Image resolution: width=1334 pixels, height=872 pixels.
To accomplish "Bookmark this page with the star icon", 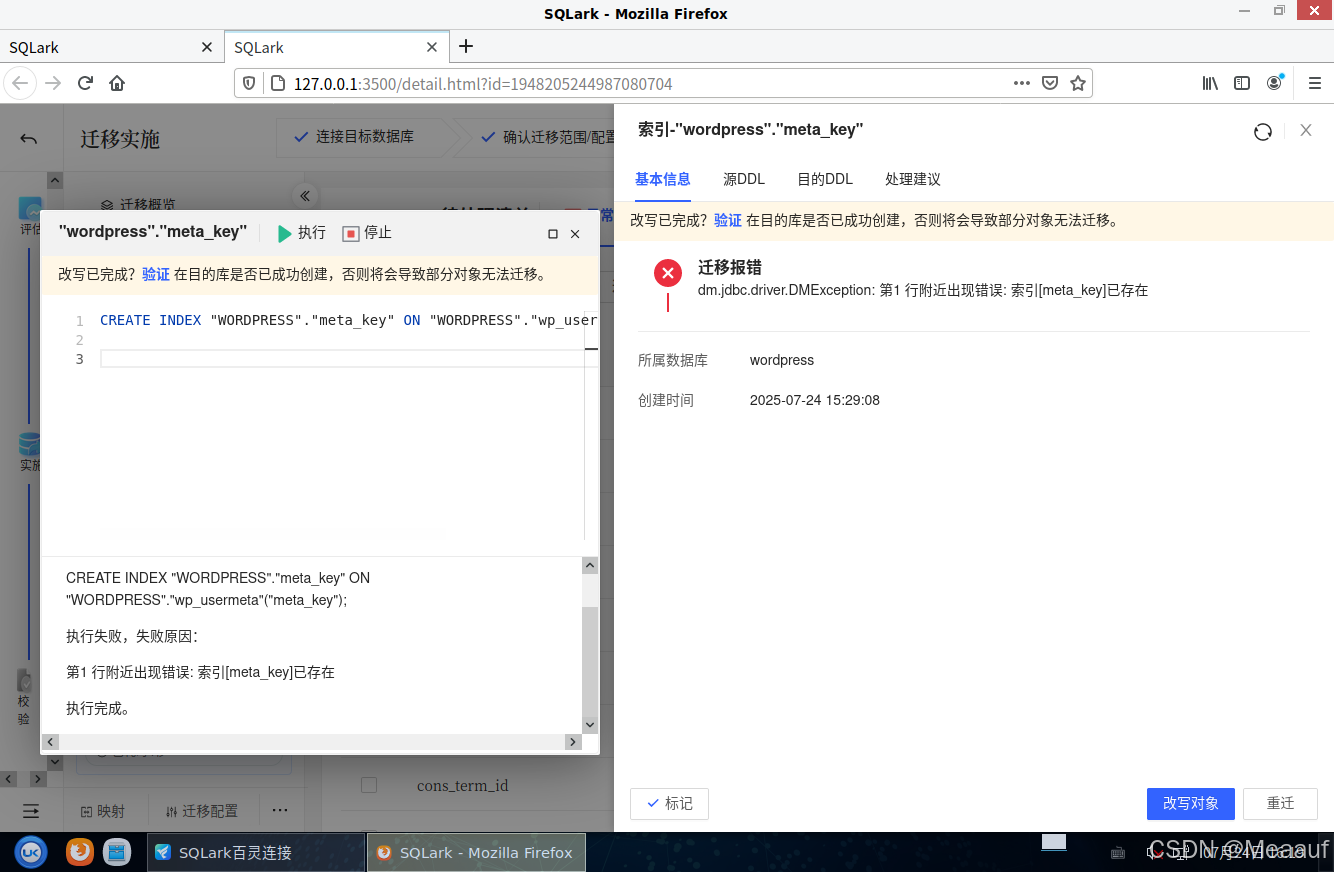I will (1078, 83).
